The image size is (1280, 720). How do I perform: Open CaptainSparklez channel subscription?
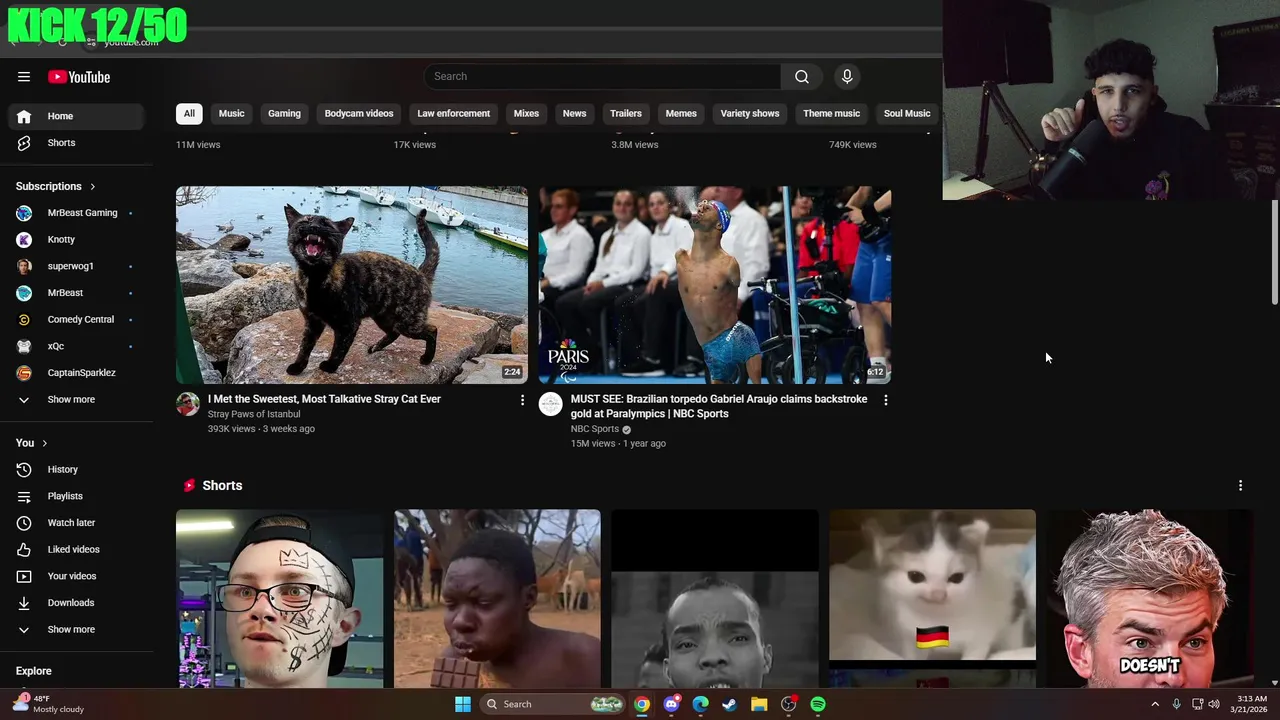click(x=76, y=373)
